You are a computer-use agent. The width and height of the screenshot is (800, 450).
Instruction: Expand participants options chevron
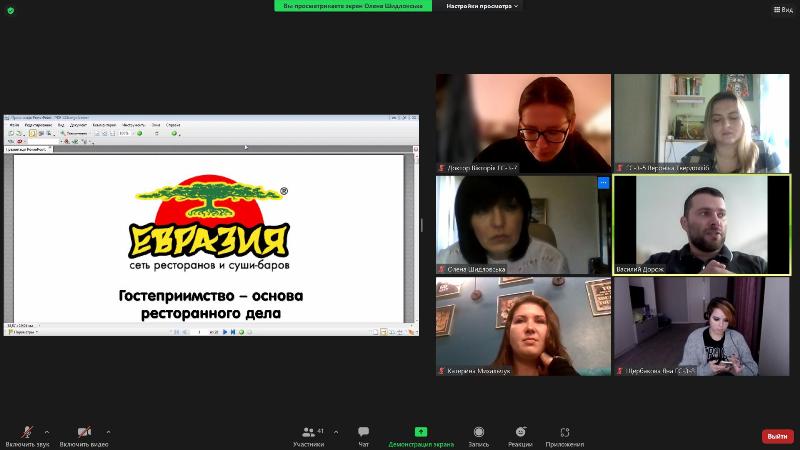[336, 432]
